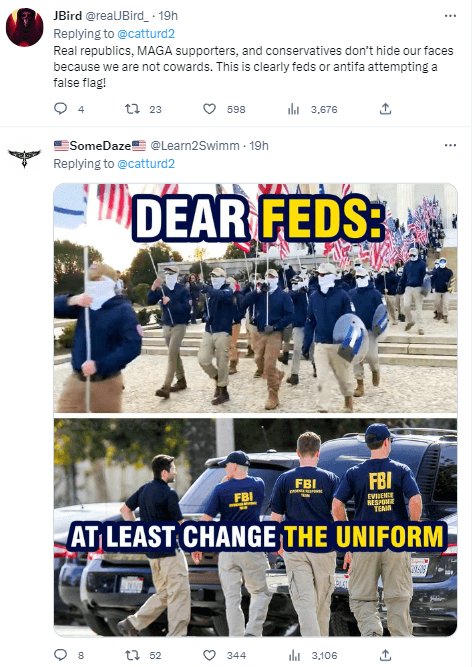This screenshot has height=667, width=472.
Task: Retweet JBird's post
Action: [x=132, y=109]
